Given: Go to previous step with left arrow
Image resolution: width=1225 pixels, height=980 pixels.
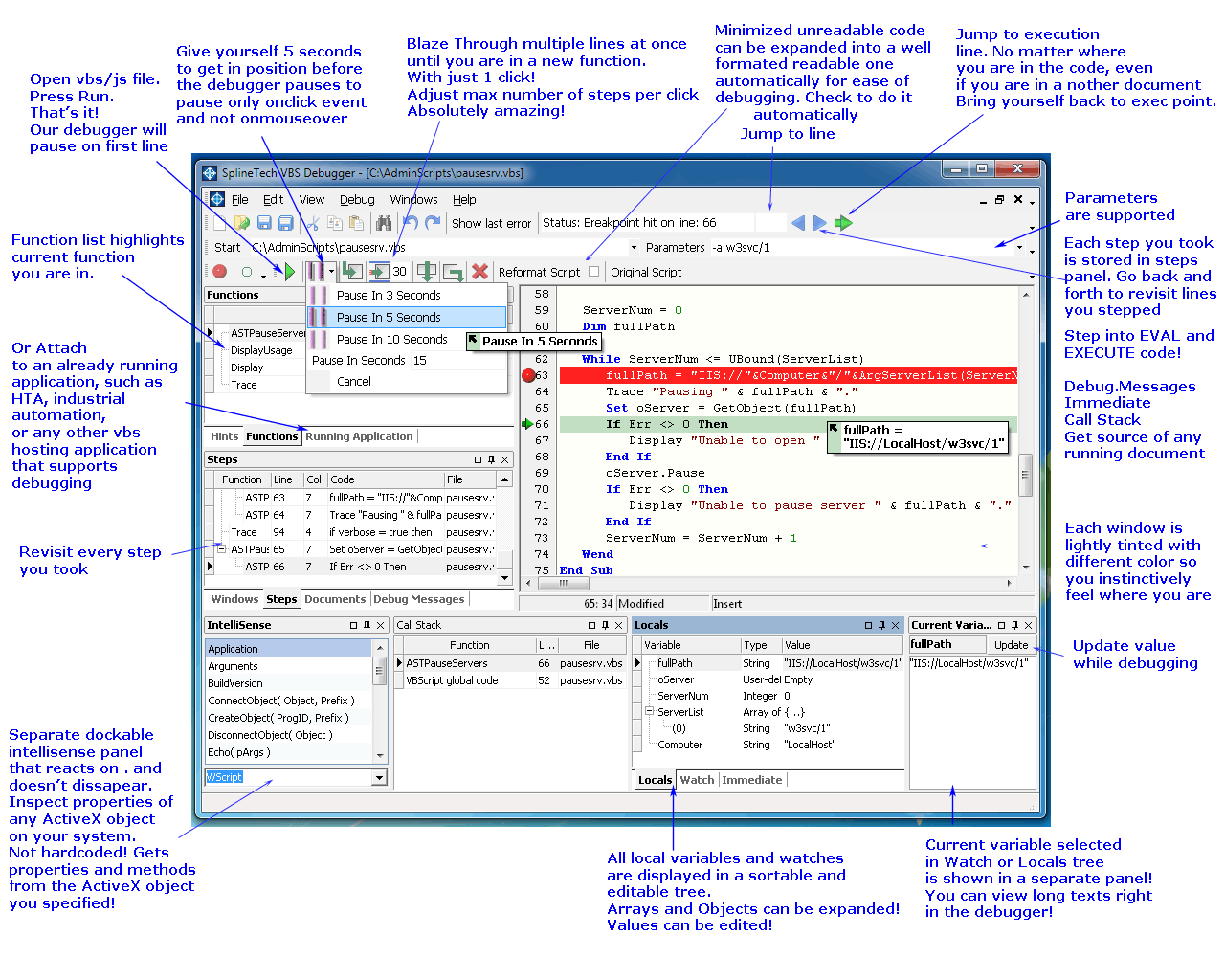Looking at the screenshot, I should click(798, 223).
